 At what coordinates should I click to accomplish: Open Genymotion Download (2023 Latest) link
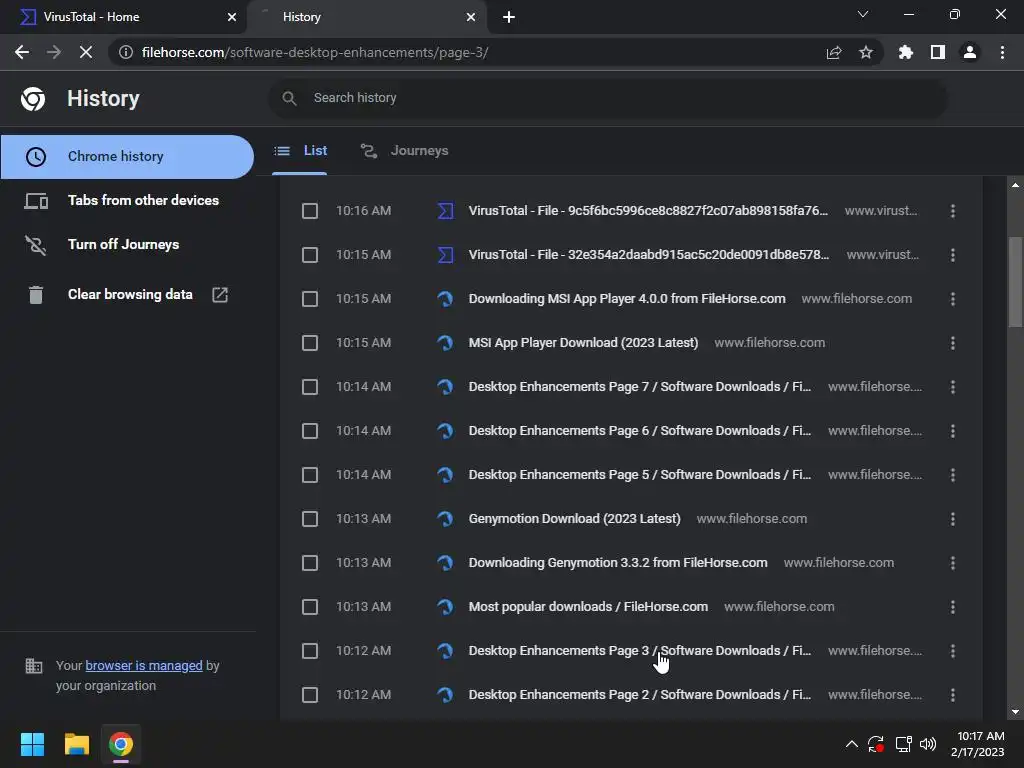pyautogui.click(x=574, y=519)
